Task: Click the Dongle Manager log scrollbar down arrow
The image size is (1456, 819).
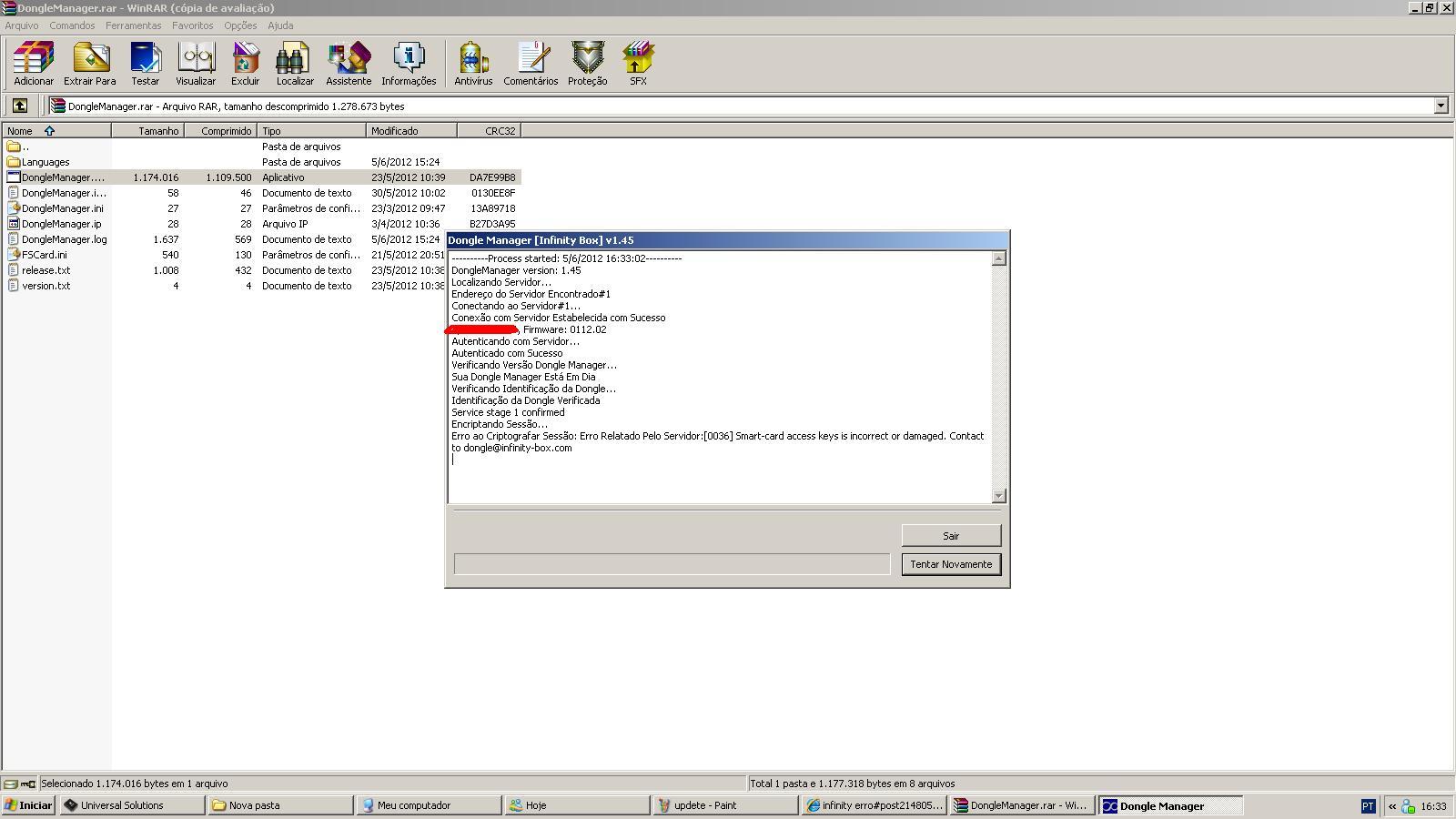Action: tap(999, 496)
